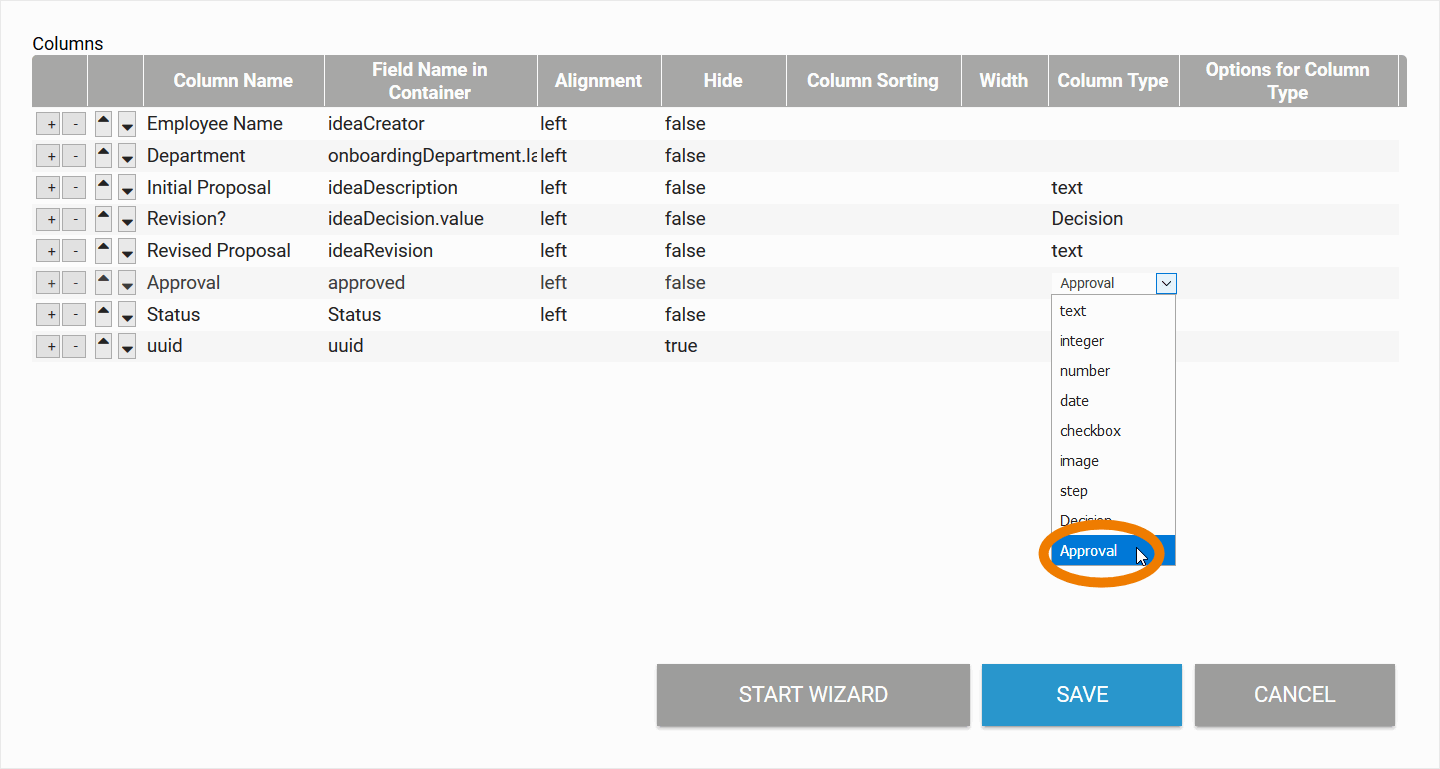Move Employee Name row down with arrow

coord(127,125)
